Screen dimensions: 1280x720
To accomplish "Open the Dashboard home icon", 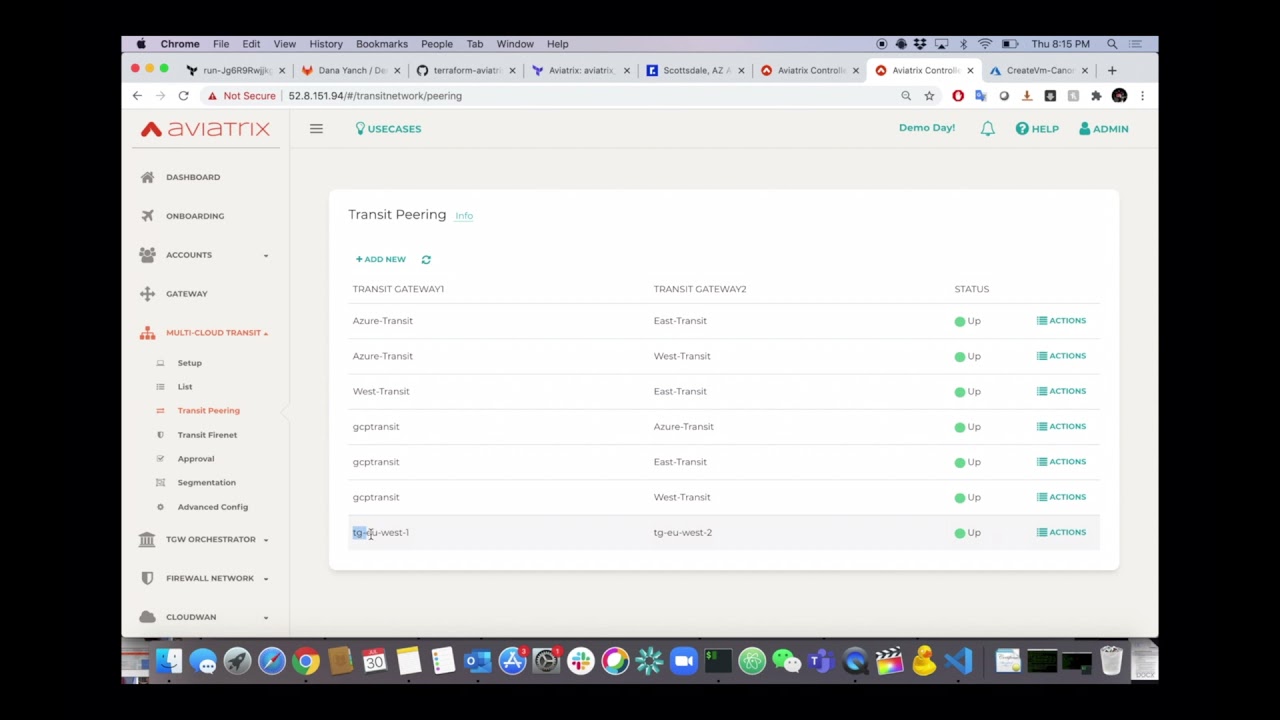I will click(147, 177).
